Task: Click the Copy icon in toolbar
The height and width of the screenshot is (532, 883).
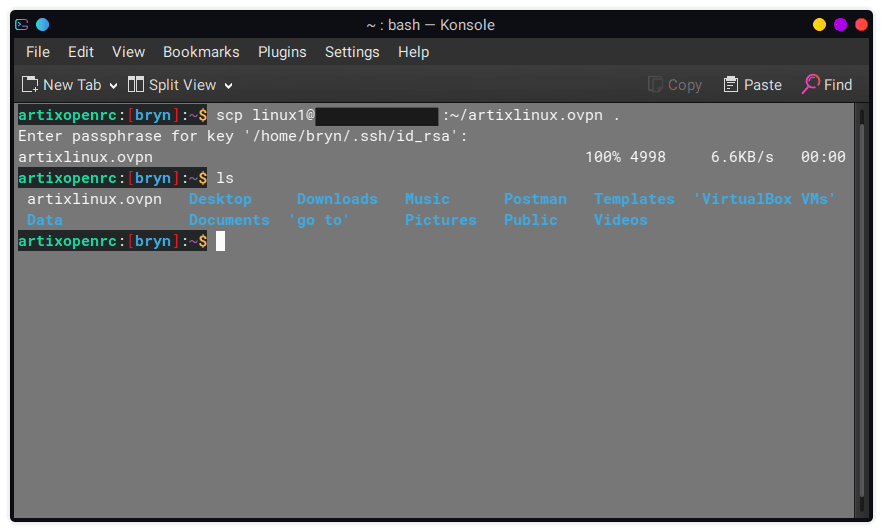Action: [655, 84]
